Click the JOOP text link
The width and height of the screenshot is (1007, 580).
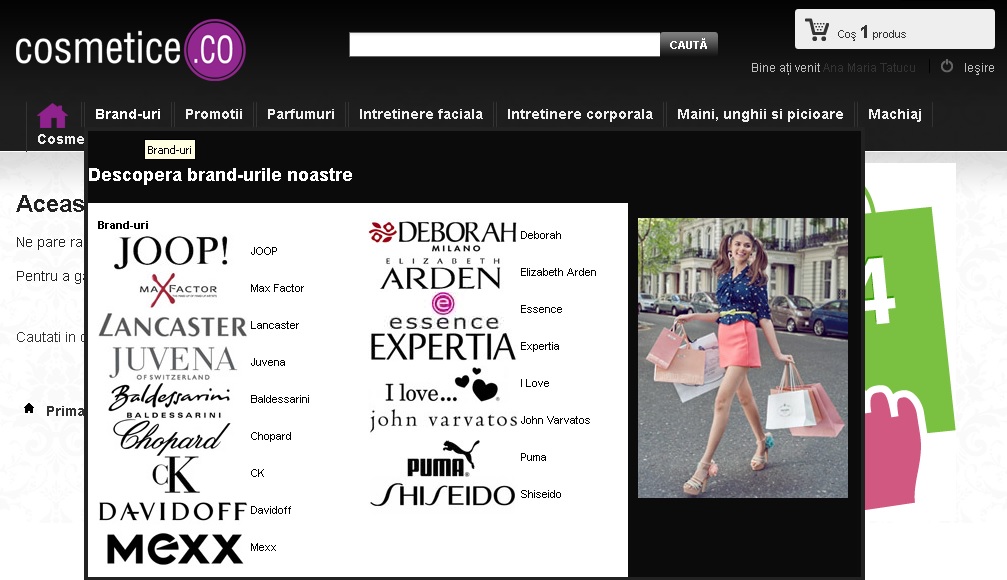click(x=264, y=251)
